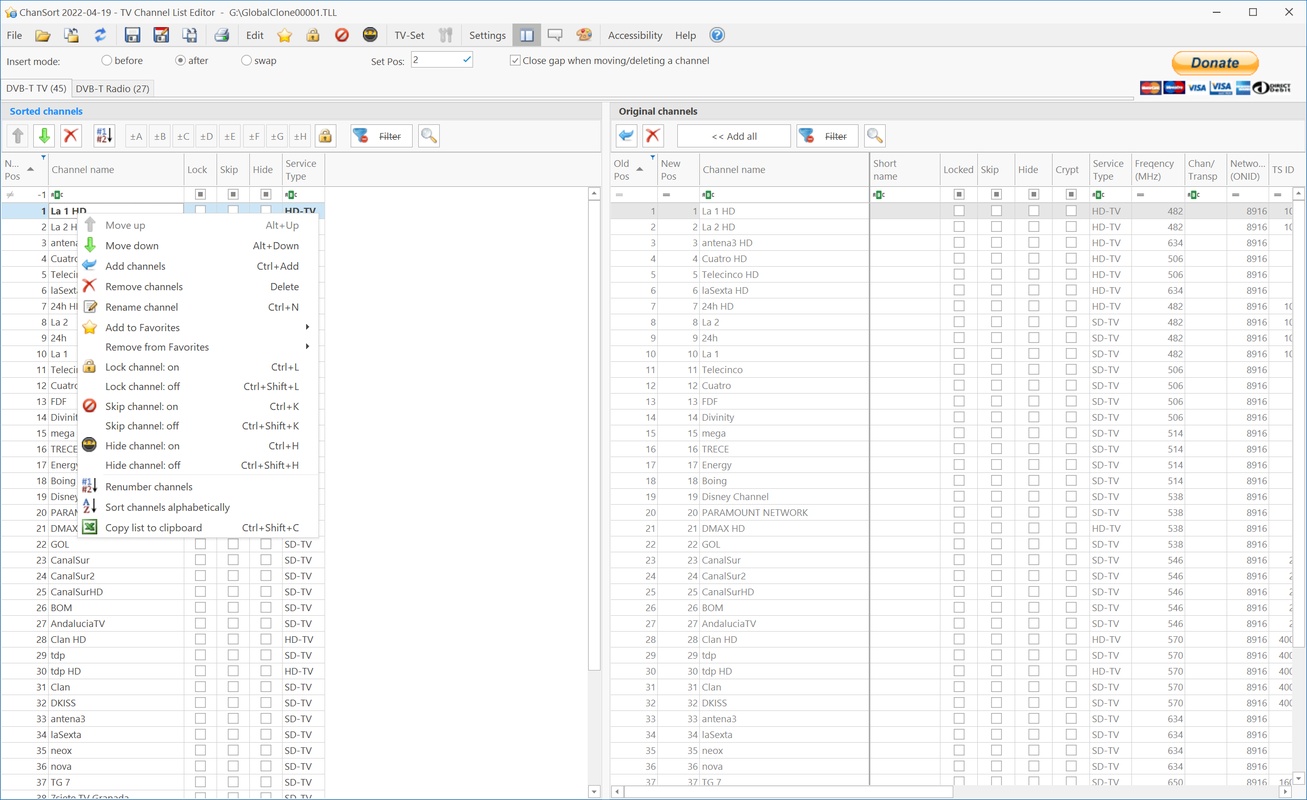The height and width of the screenshot is (800, 1307).
Task: Click the Service Type filter cell in Original channels
Action: tap(1110, 195)
